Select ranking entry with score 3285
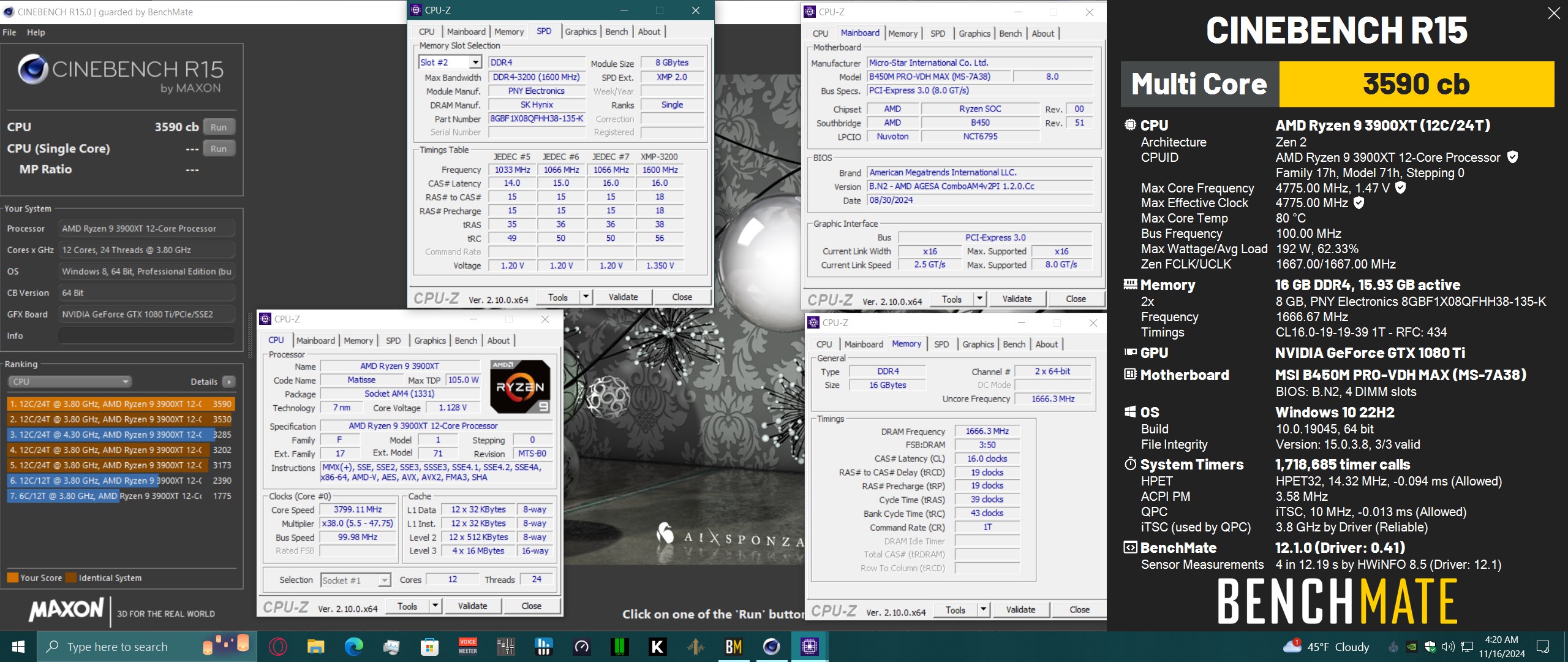The width and height of the screenshot is (1568, 662). [x=121, y=435]
